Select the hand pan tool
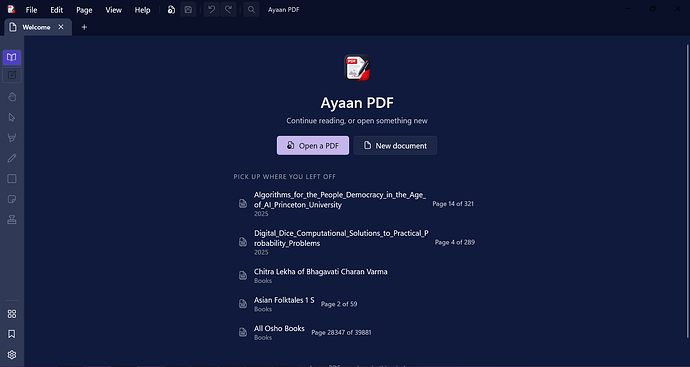Viewport: 690px width, 367px height. tap(12, 97)
